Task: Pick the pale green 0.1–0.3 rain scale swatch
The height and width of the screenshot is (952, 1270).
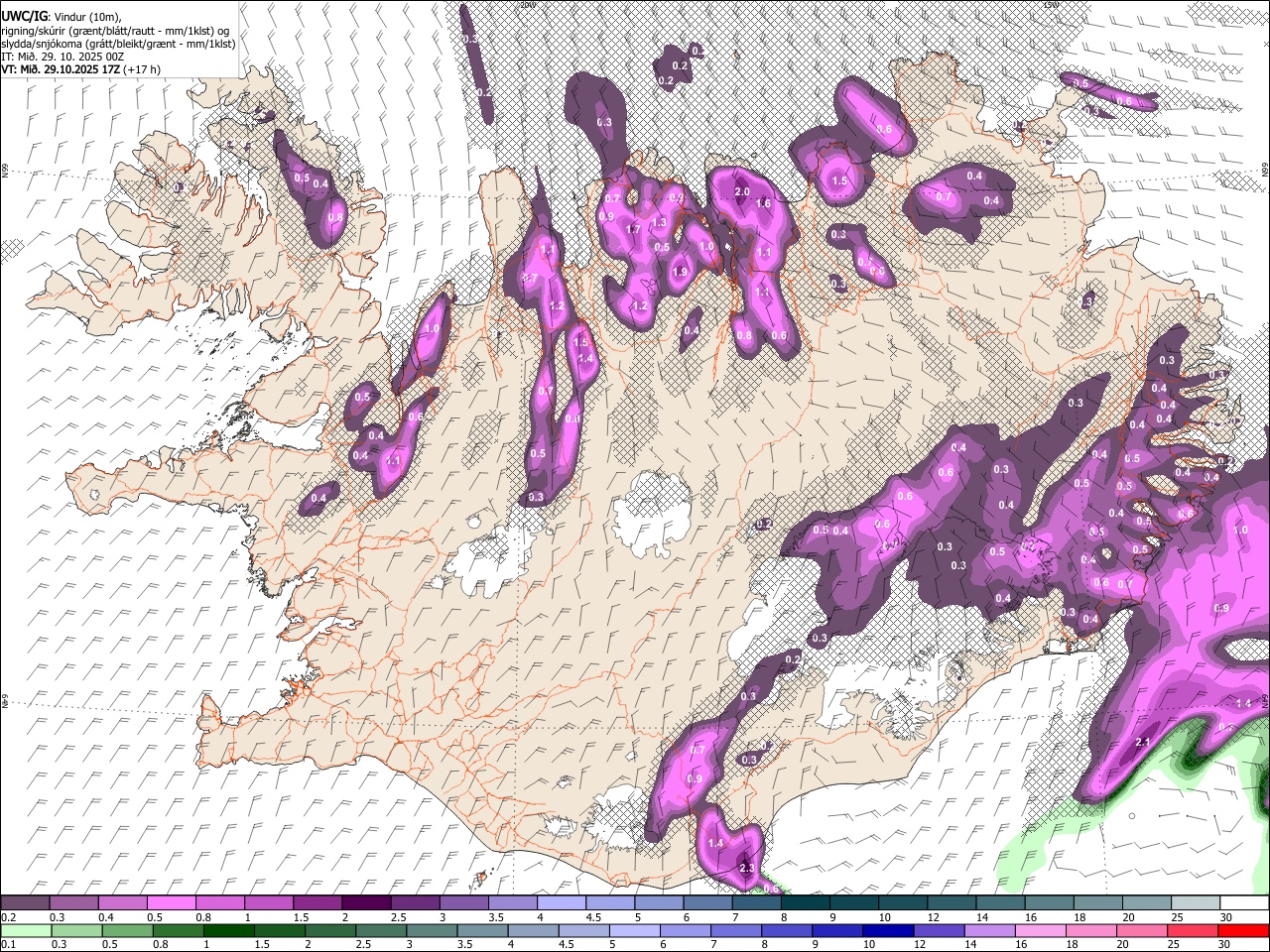Action: [x=26, y=929]
